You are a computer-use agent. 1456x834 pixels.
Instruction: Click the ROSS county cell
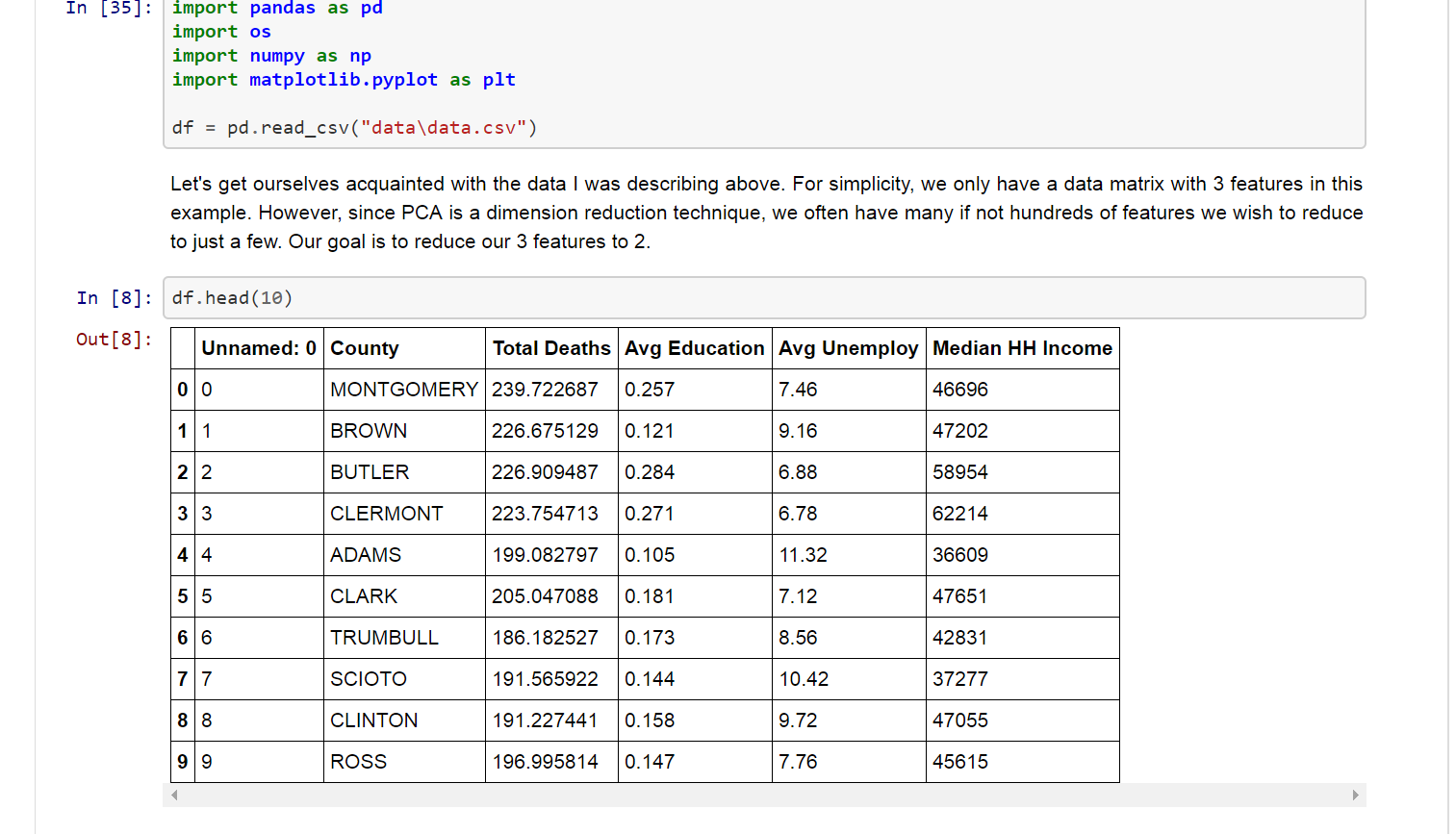click(404, 762)
